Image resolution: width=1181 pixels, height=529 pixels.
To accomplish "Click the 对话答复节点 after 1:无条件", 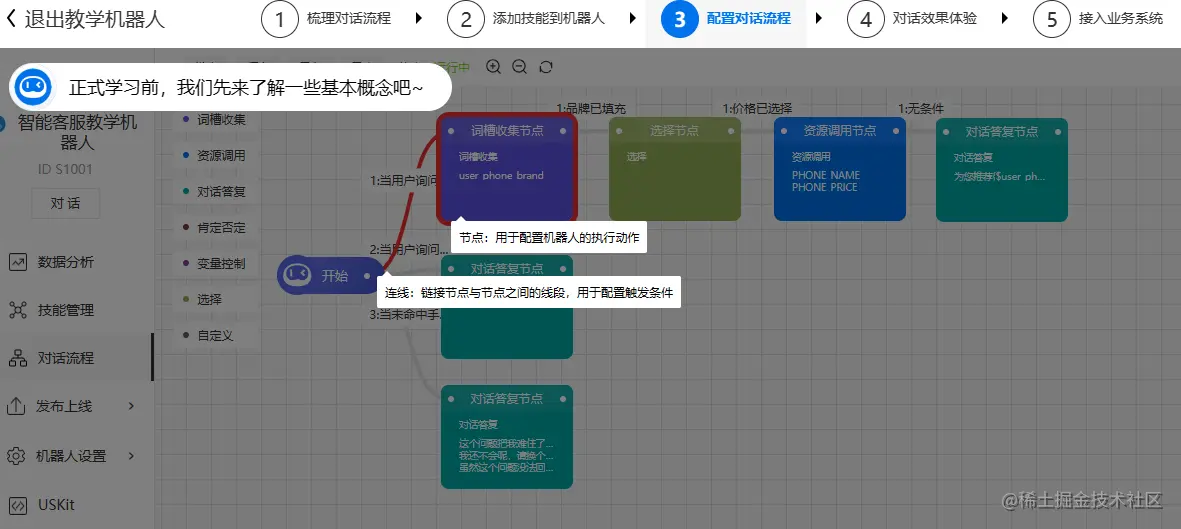I will (1002, 170).
